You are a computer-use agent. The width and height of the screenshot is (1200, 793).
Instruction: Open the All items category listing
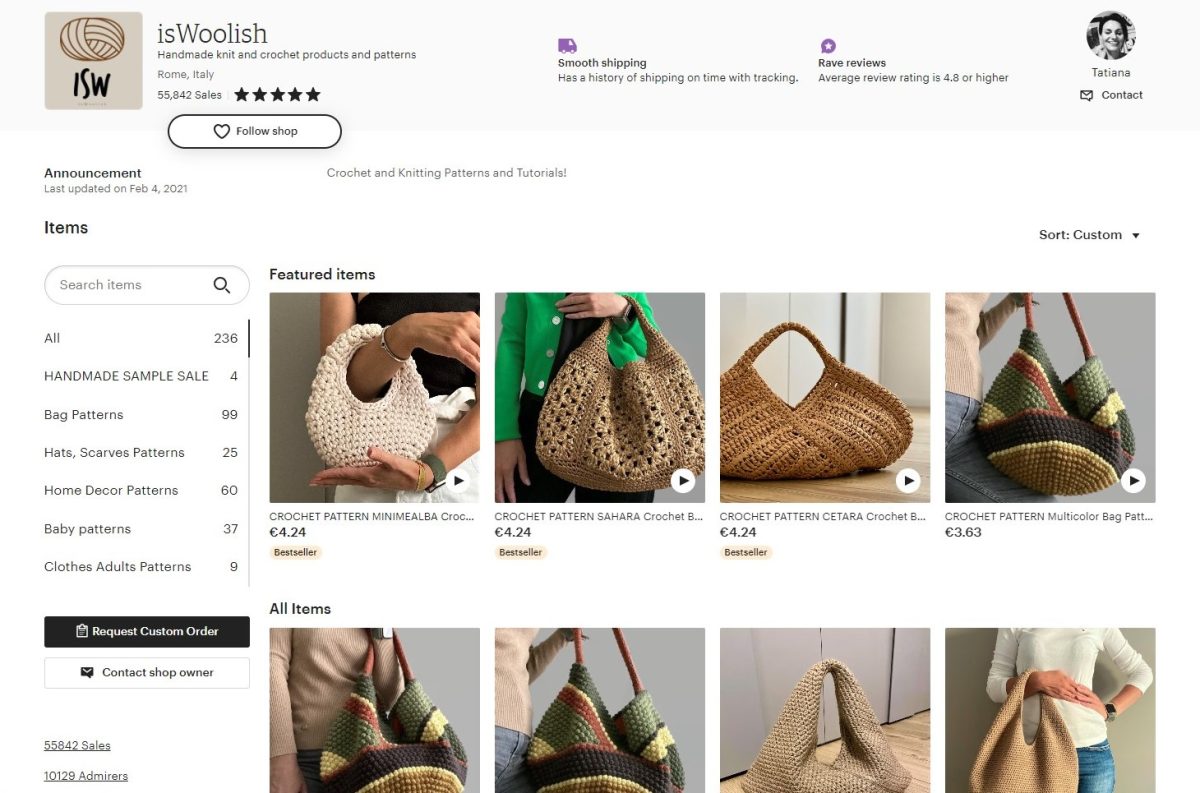point(52,338)
